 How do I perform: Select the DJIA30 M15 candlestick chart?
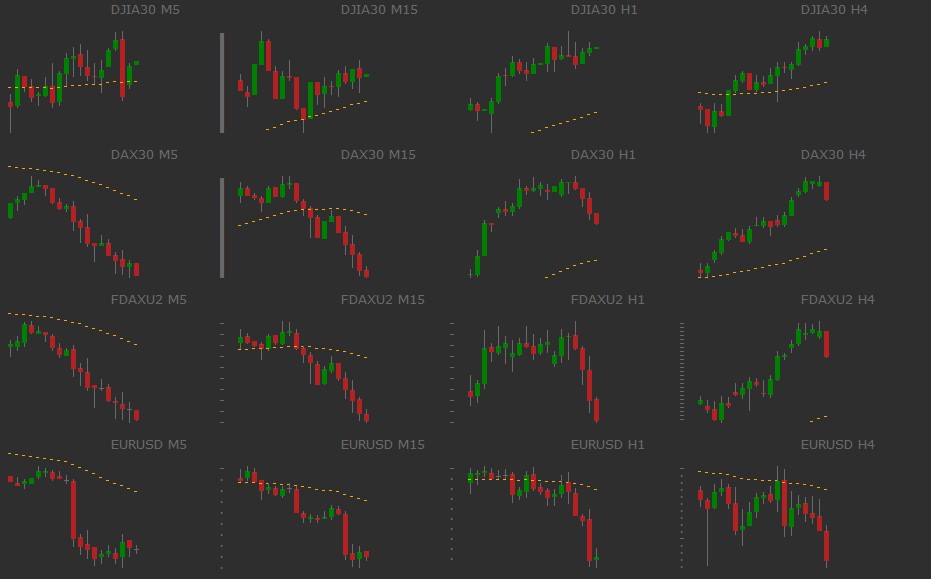303,82
